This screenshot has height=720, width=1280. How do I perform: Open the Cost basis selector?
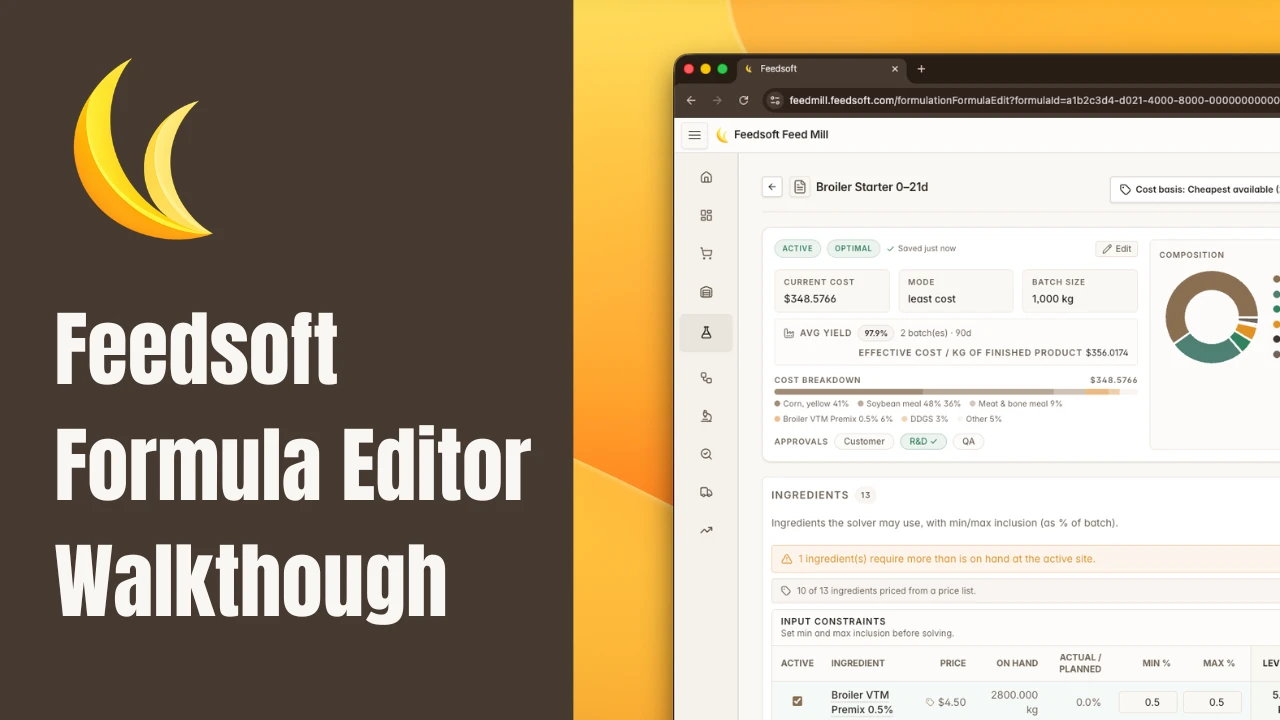click(1195, 189)
